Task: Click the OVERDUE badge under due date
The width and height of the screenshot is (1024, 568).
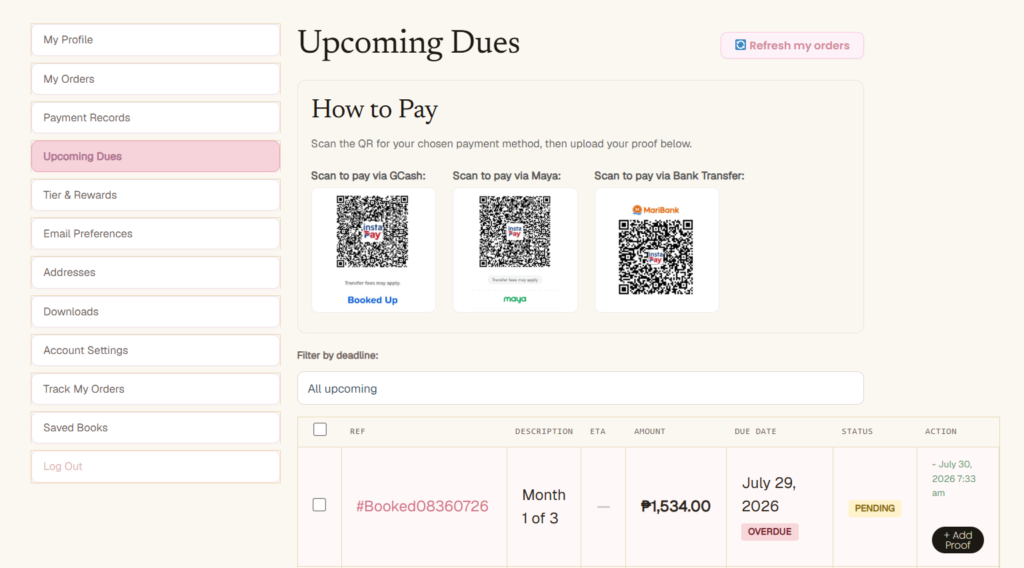Action: [x=769, y=531]
